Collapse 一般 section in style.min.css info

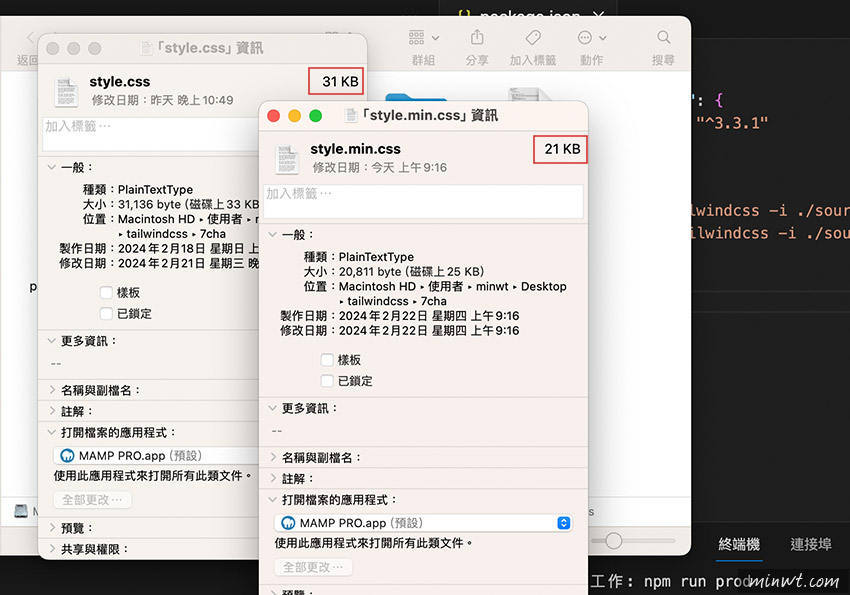tap(273, 235)
